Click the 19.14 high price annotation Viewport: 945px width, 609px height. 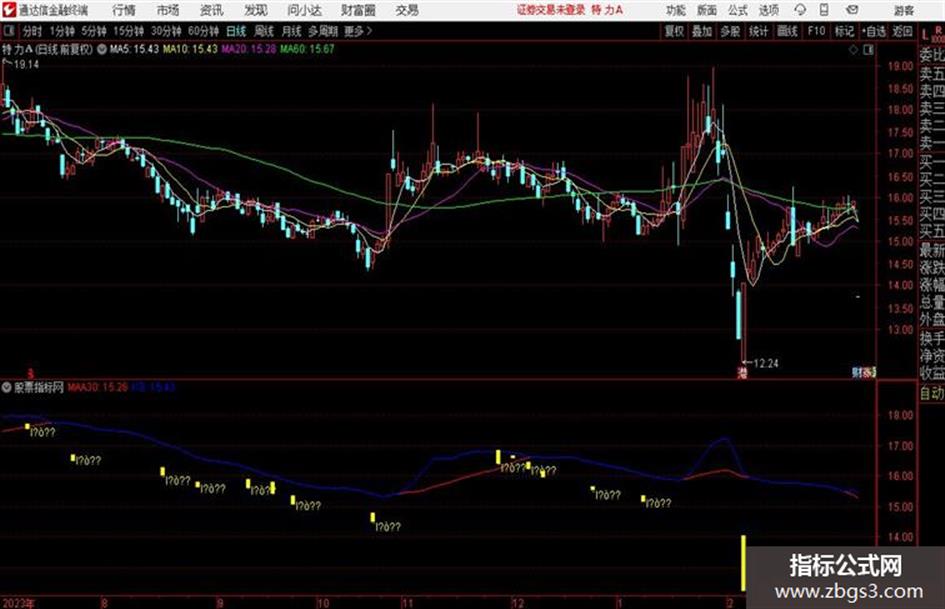coord(26,65)
